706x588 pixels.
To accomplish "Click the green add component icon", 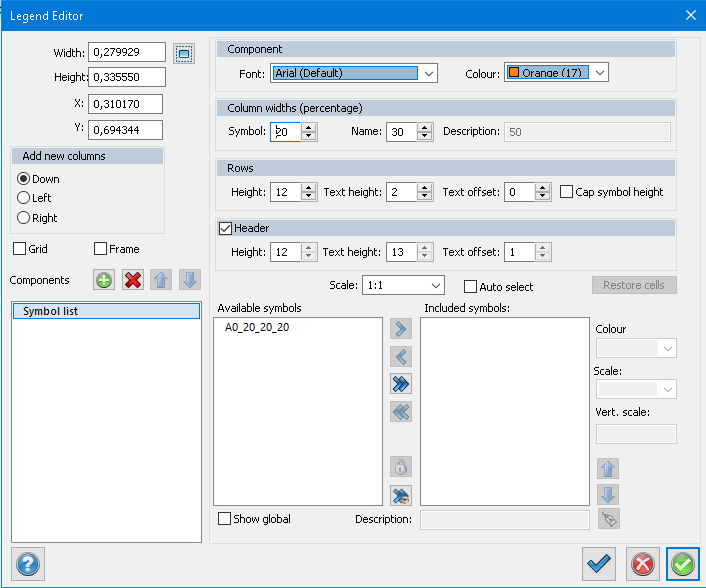I will coord(104,280).
